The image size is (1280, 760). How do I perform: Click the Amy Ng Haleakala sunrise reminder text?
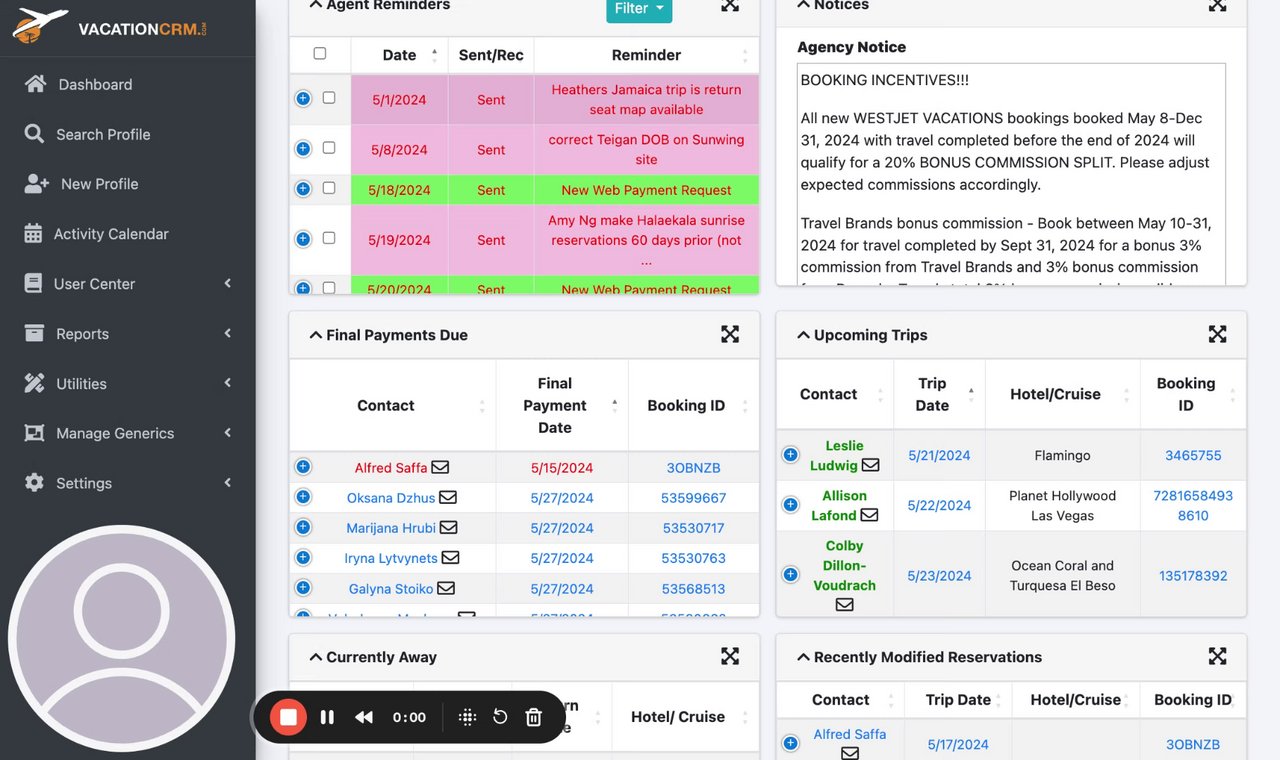tap(646, 240)
